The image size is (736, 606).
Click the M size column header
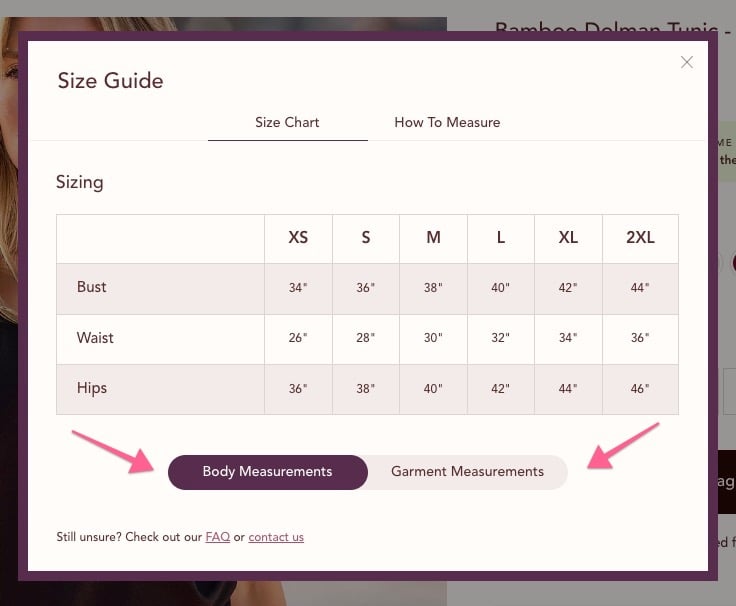pos(433,238)
